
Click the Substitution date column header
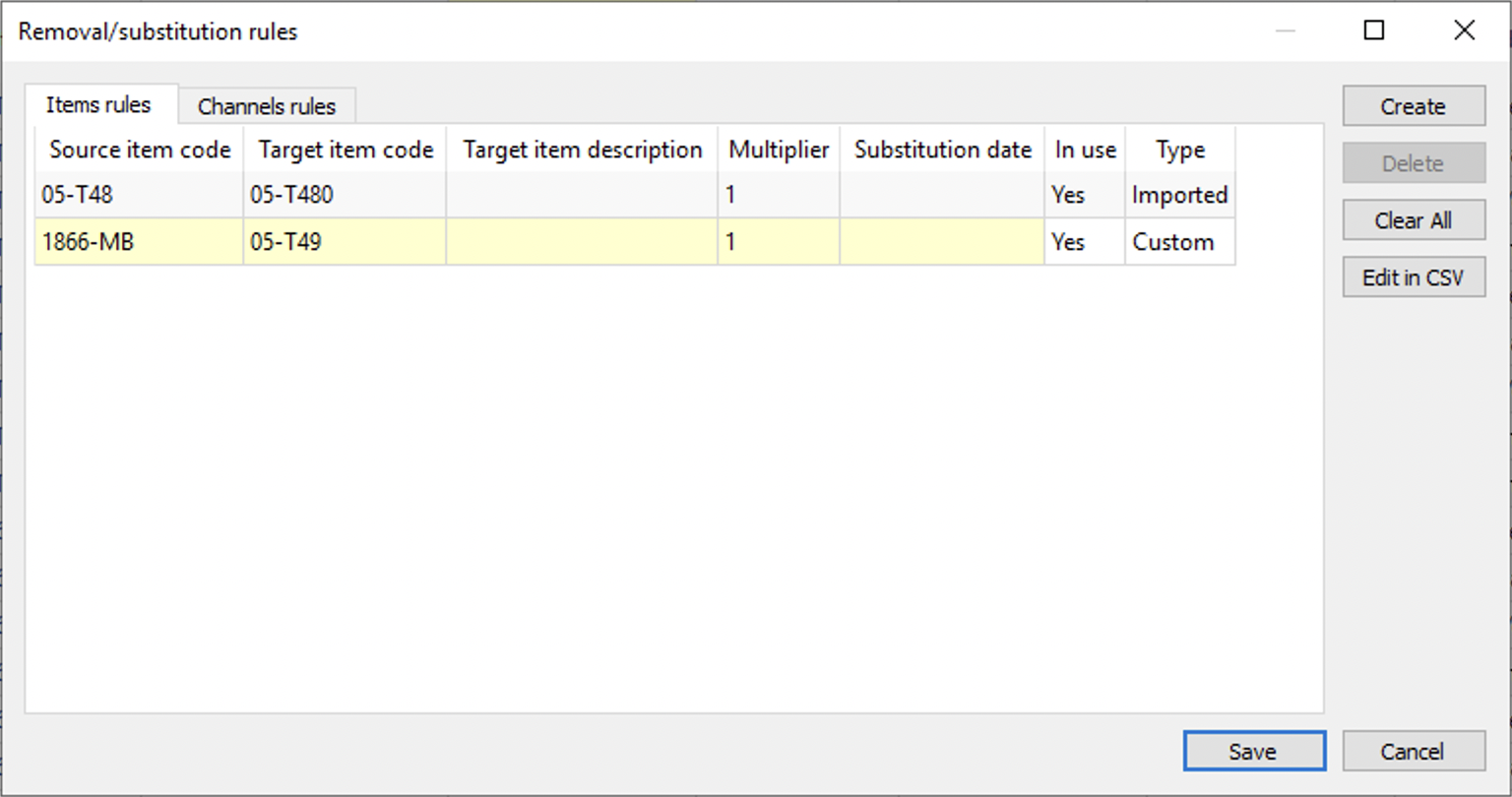[942, 150]
